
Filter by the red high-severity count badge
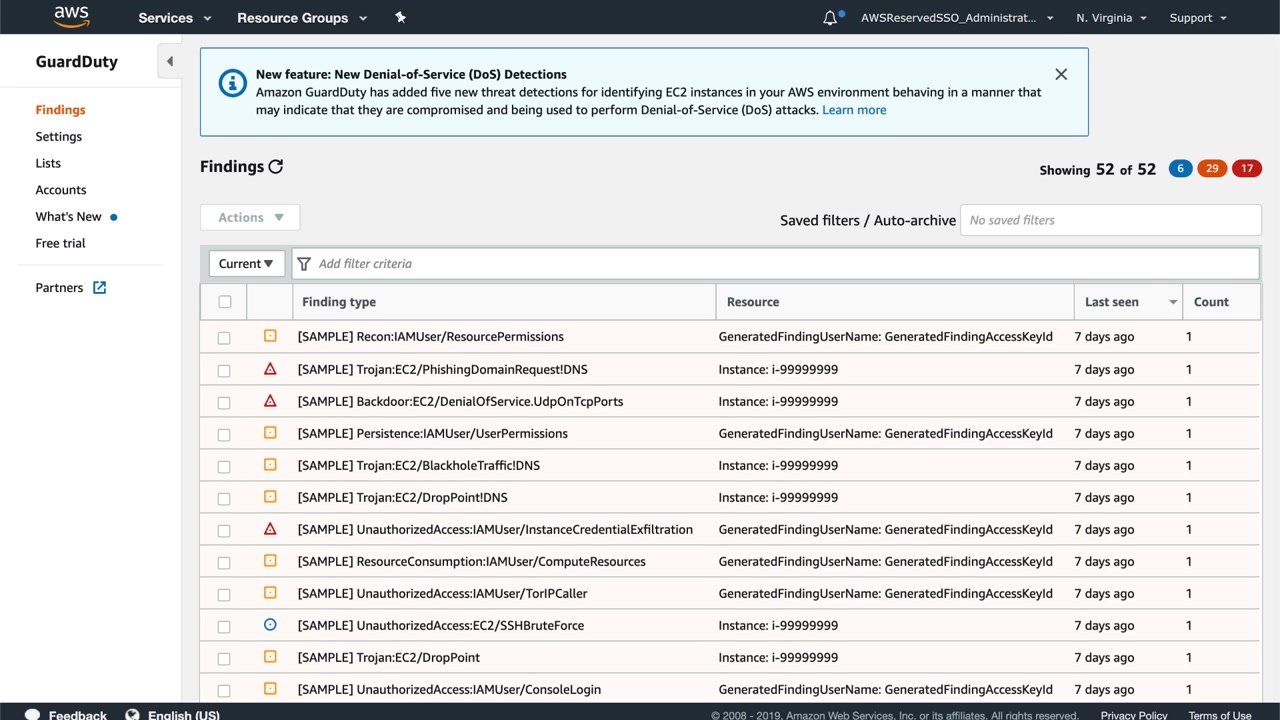[x=1246, y=168]
